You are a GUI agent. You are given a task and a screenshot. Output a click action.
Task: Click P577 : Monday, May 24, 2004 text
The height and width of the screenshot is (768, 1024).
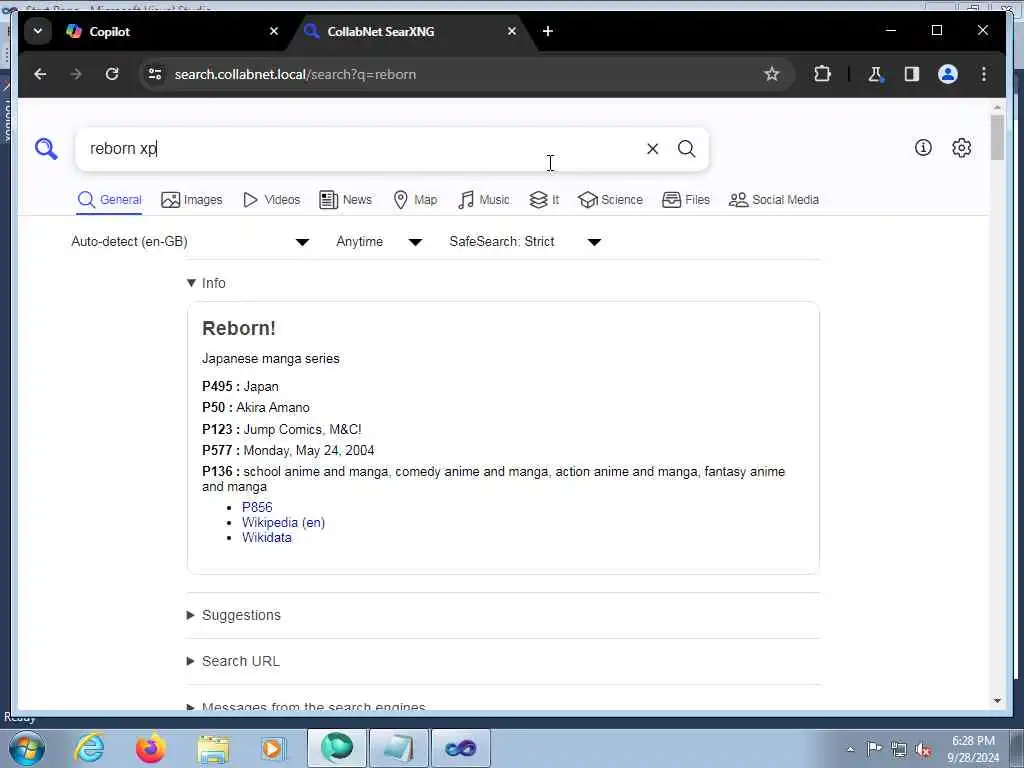click(288, 451)
